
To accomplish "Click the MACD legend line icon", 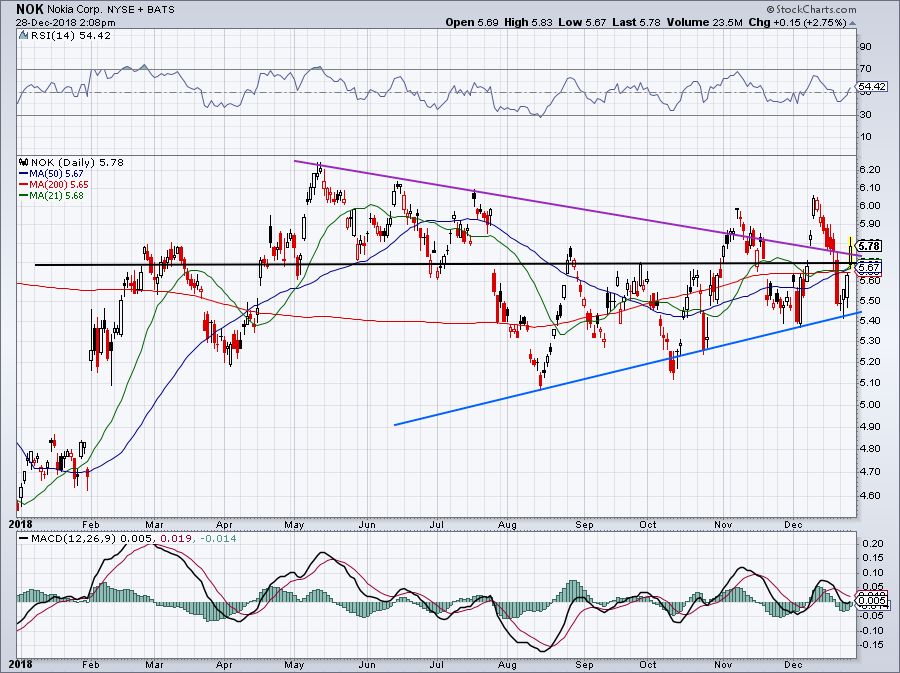I will tap(24, 539).
